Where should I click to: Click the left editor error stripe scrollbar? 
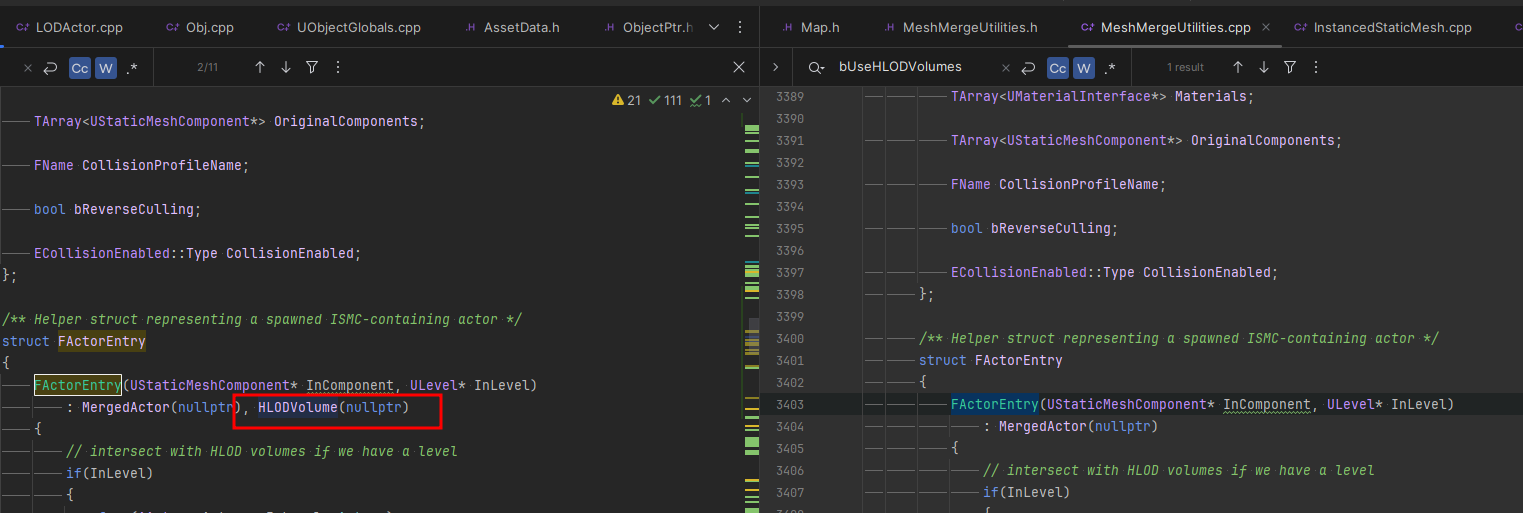[x=752, y=300]
